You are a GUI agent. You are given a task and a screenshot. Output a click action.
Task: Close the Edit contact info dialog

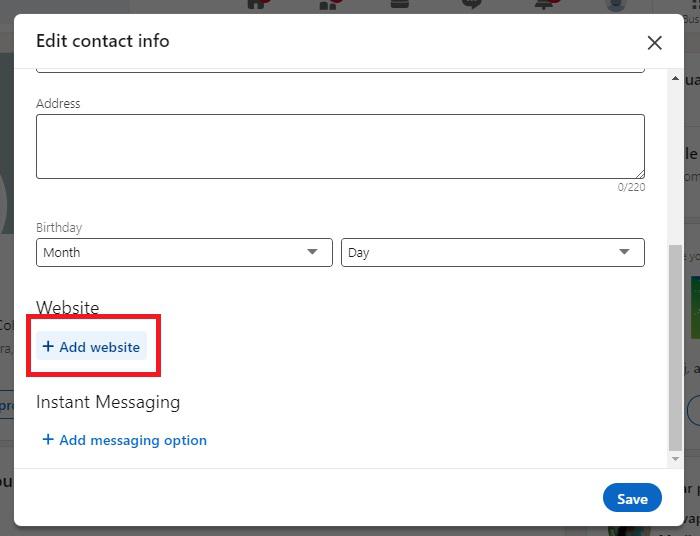tap(654, 42)
